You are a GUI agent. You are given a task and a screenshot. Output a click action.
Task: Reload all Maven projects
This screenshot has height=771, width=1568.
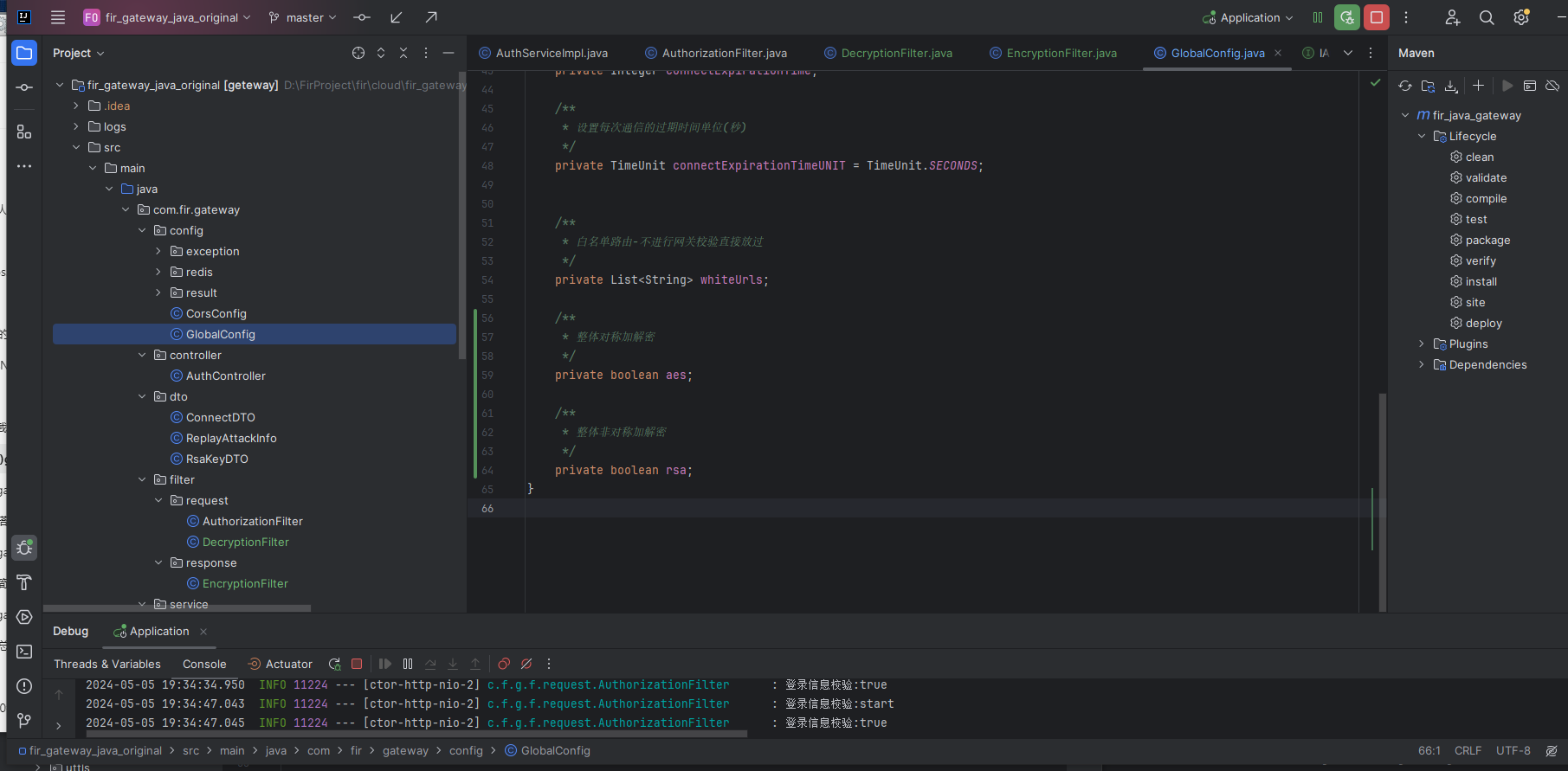(1405, 86)
